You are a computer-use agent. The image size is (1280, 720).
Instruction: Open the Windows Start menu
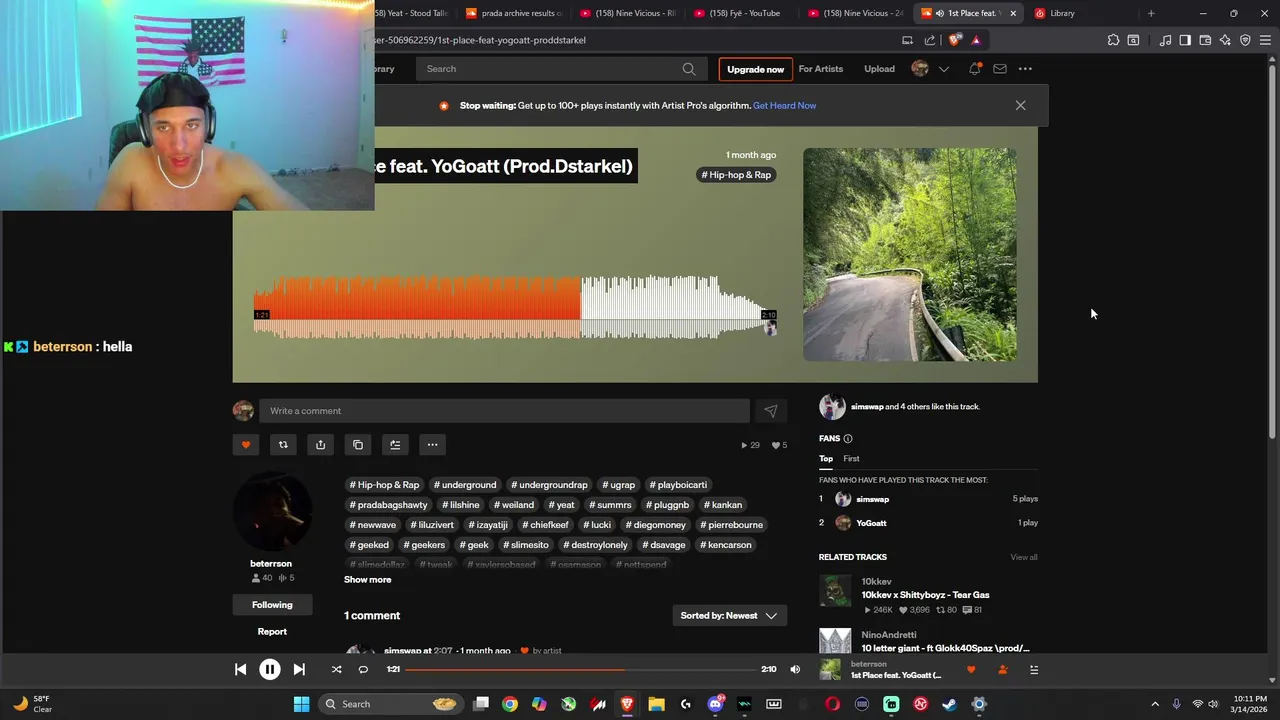click(301, 704)
